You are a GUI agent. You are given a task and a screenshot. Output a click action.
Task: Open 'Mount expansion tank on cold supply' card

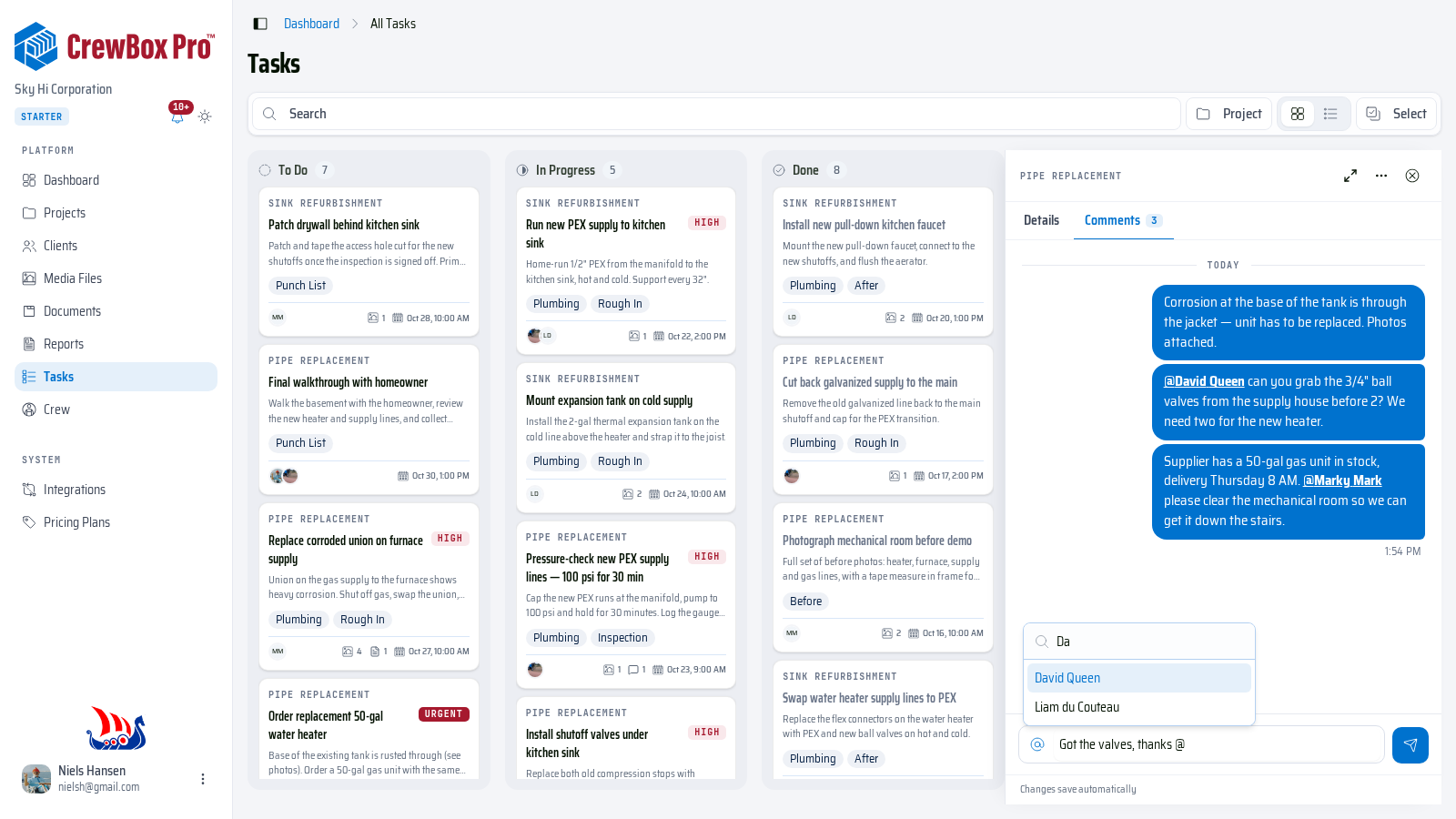pos(626,438)
